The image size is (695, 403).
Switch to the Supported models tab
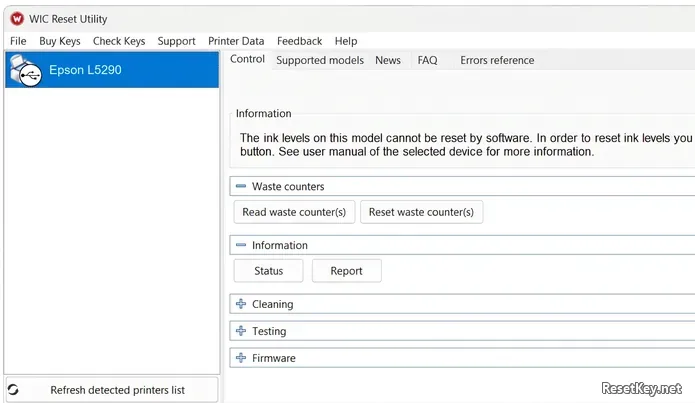pos(320,60)
